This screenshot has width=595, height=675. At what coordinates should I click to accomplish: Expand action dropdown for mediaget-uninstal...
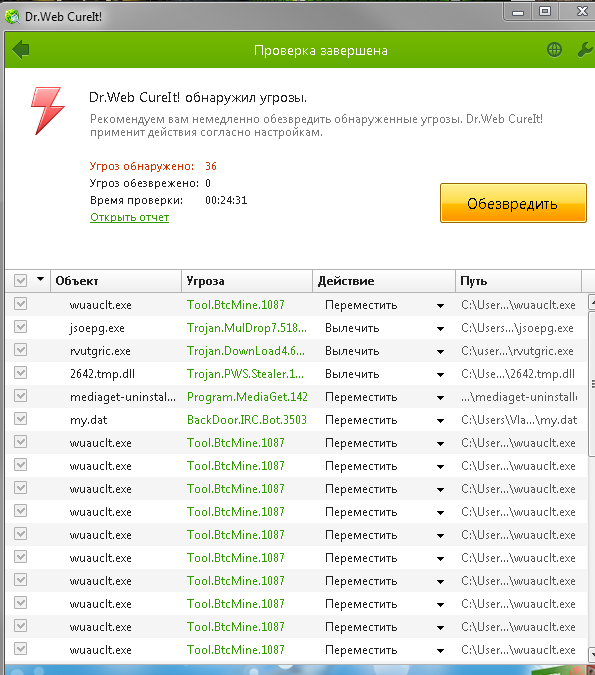point(440,398)
